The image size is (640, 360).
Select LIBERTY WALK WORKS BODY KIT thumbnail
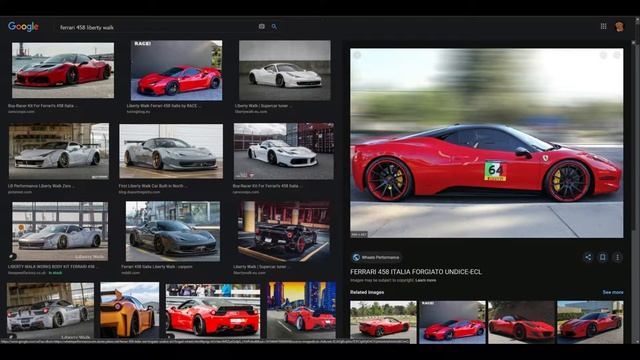[60, 231]
